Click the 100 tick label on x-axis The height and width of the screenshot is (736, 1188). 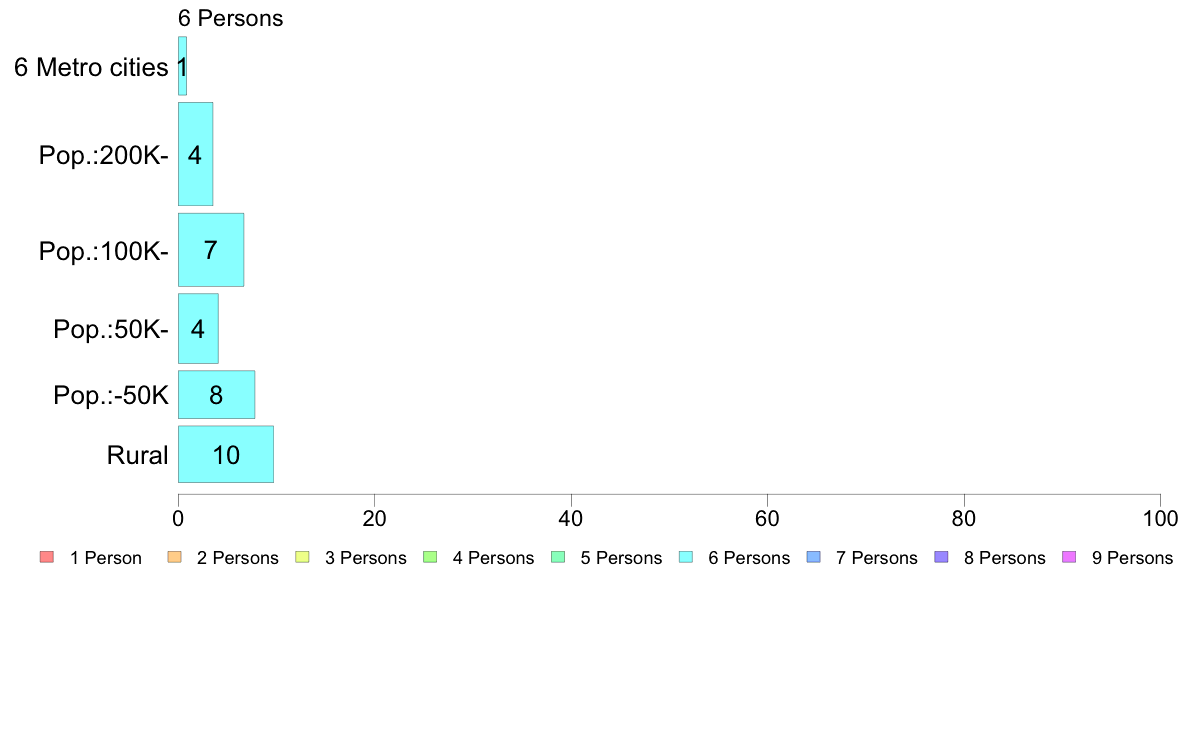coord(1160,518)
